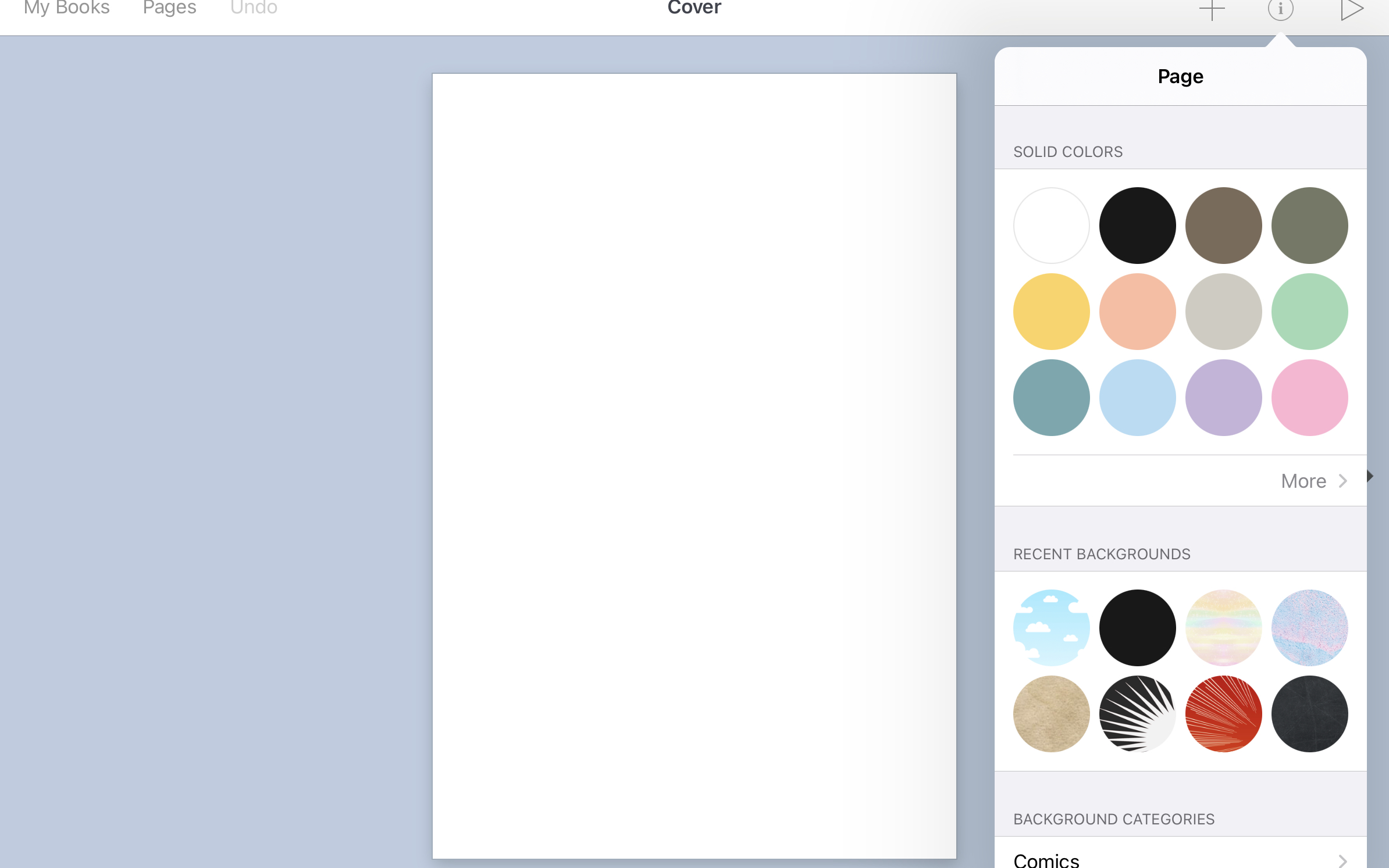This screenshot has width=1389, height=868.
Task: Play the book with the play icon
Action: 1352,9
